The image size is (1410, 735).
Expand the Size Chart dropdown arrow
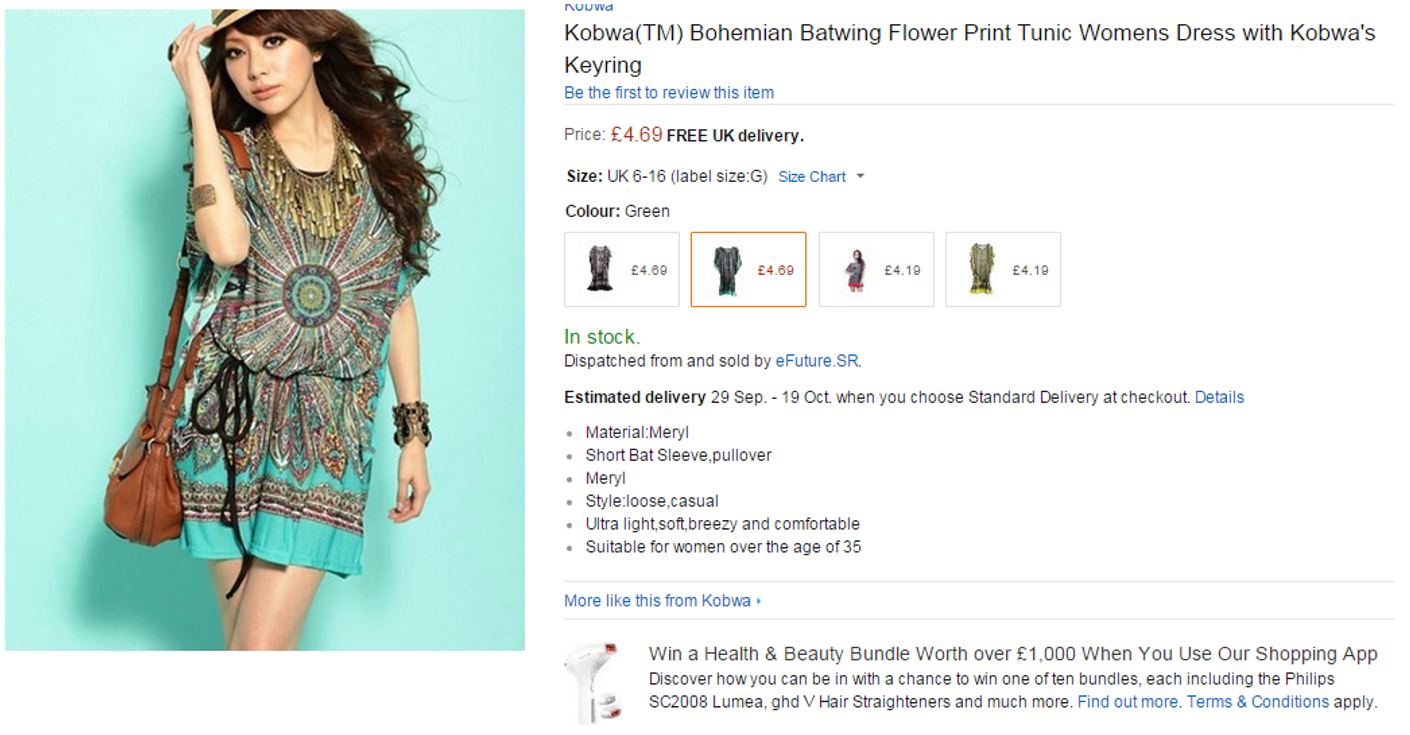860,177
